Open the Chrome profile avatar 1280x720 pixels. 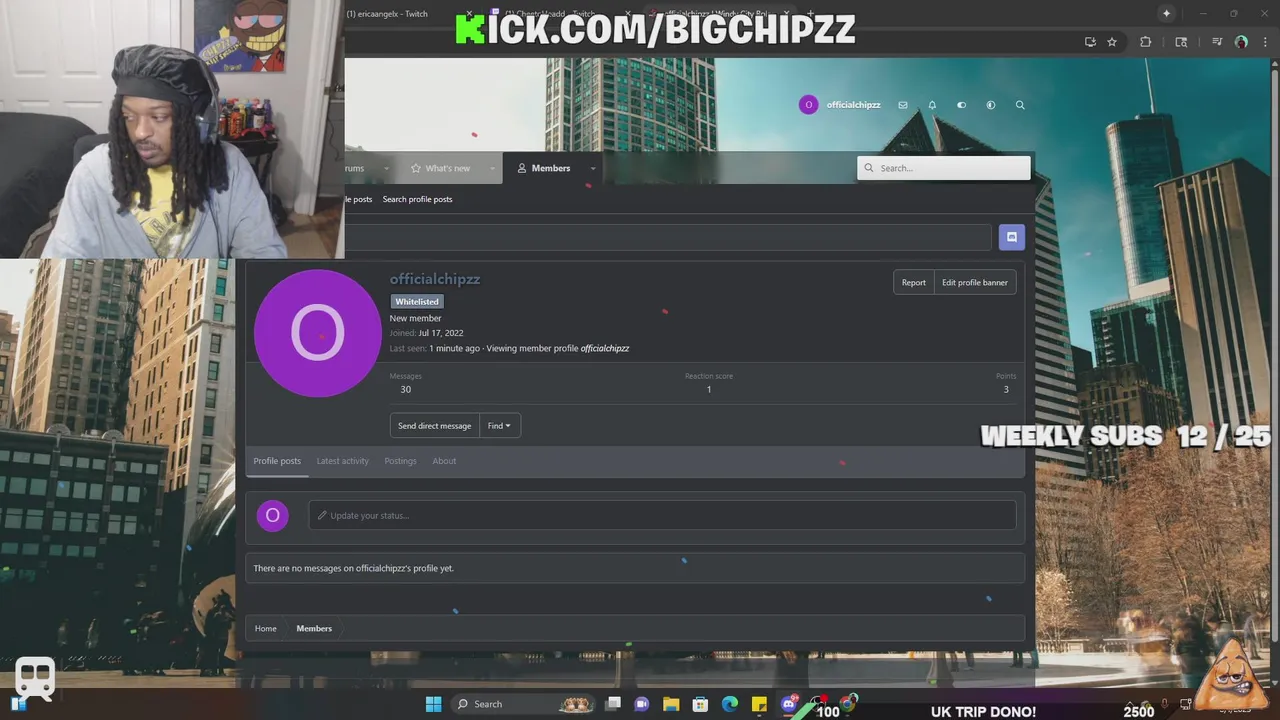coord(1241,42)
